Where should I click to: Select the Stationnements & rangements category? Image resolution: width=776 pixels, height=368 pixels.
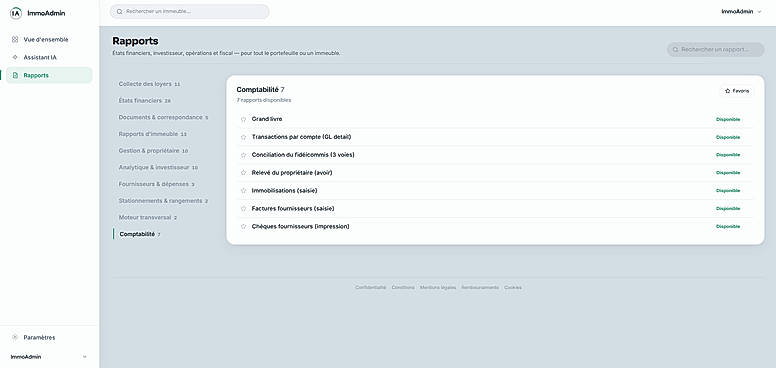163,201
